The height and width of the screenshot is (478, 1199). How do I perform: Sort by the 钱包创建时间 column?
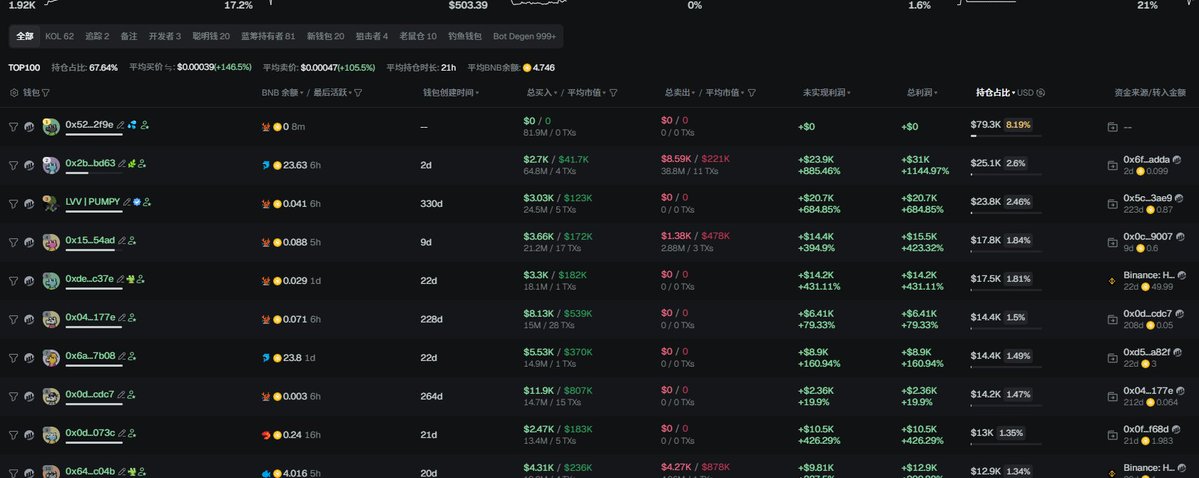tap(450, 93)
